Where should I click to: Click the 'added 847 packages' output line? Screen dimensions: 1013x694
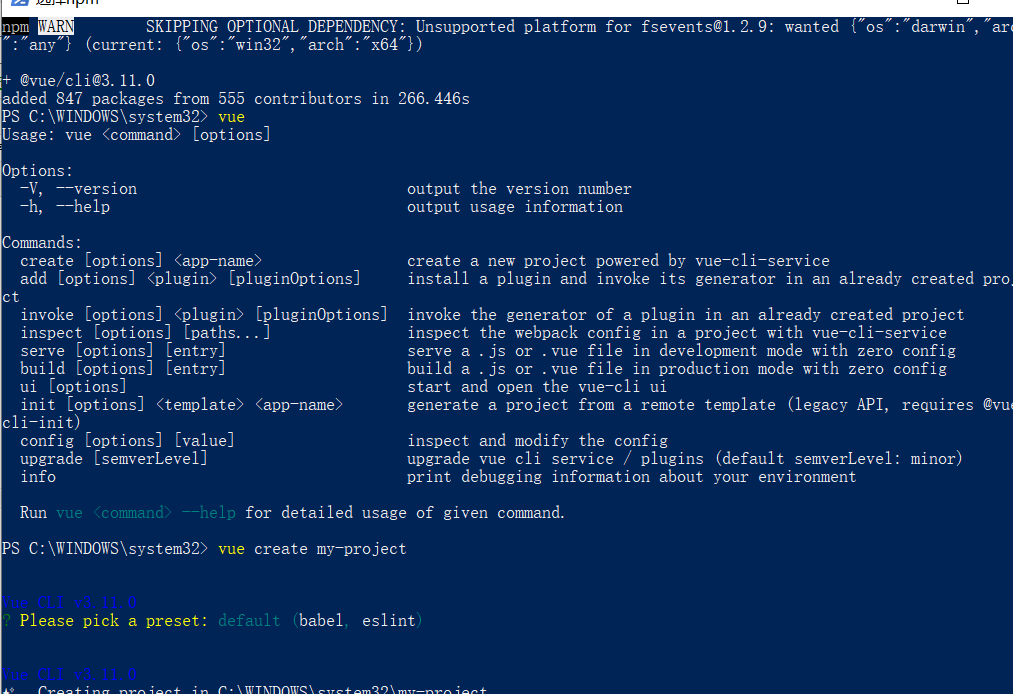(x=236, y=99)
